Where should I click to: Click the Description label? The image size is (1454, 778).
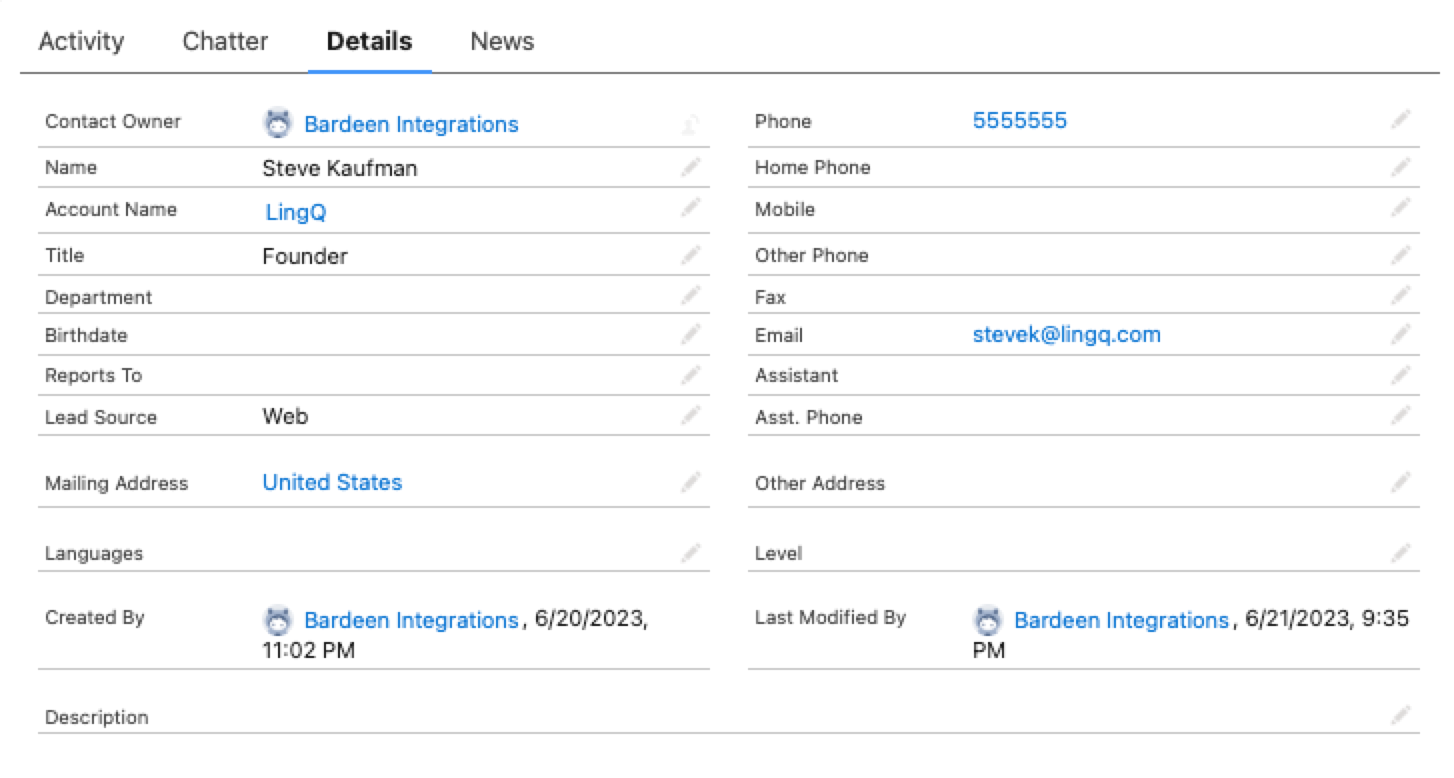click(x=96, y=717)
